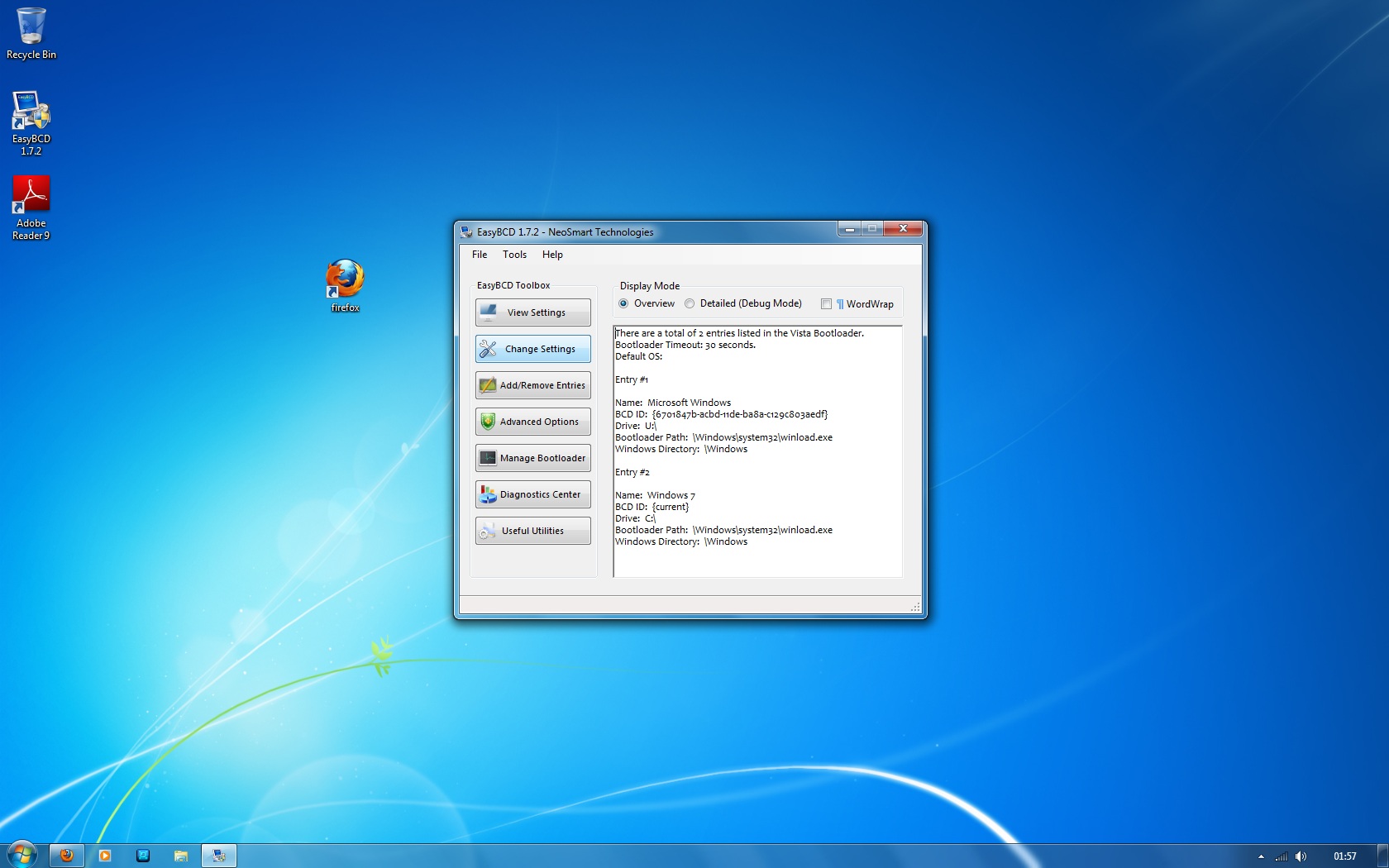Click the EasyBCD icon in the title bar
1389x868 pixels.
coord(466,232)
